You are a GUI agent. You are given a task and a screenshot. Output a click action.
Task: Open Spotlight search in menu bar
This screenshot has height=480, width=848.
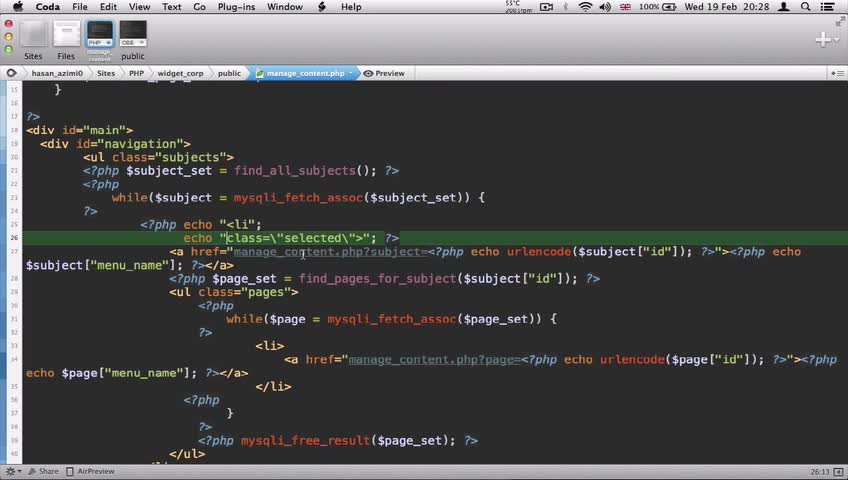(x=805, y=7)
